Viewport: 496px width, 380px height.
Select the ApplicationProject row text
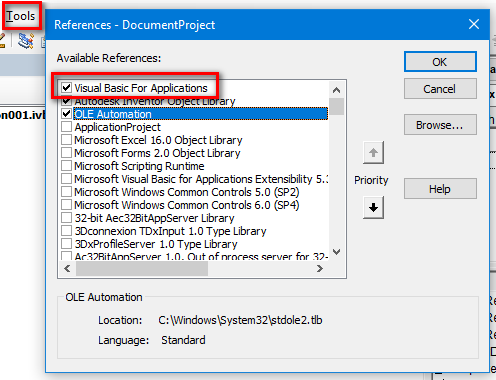[x=117, y=127]
